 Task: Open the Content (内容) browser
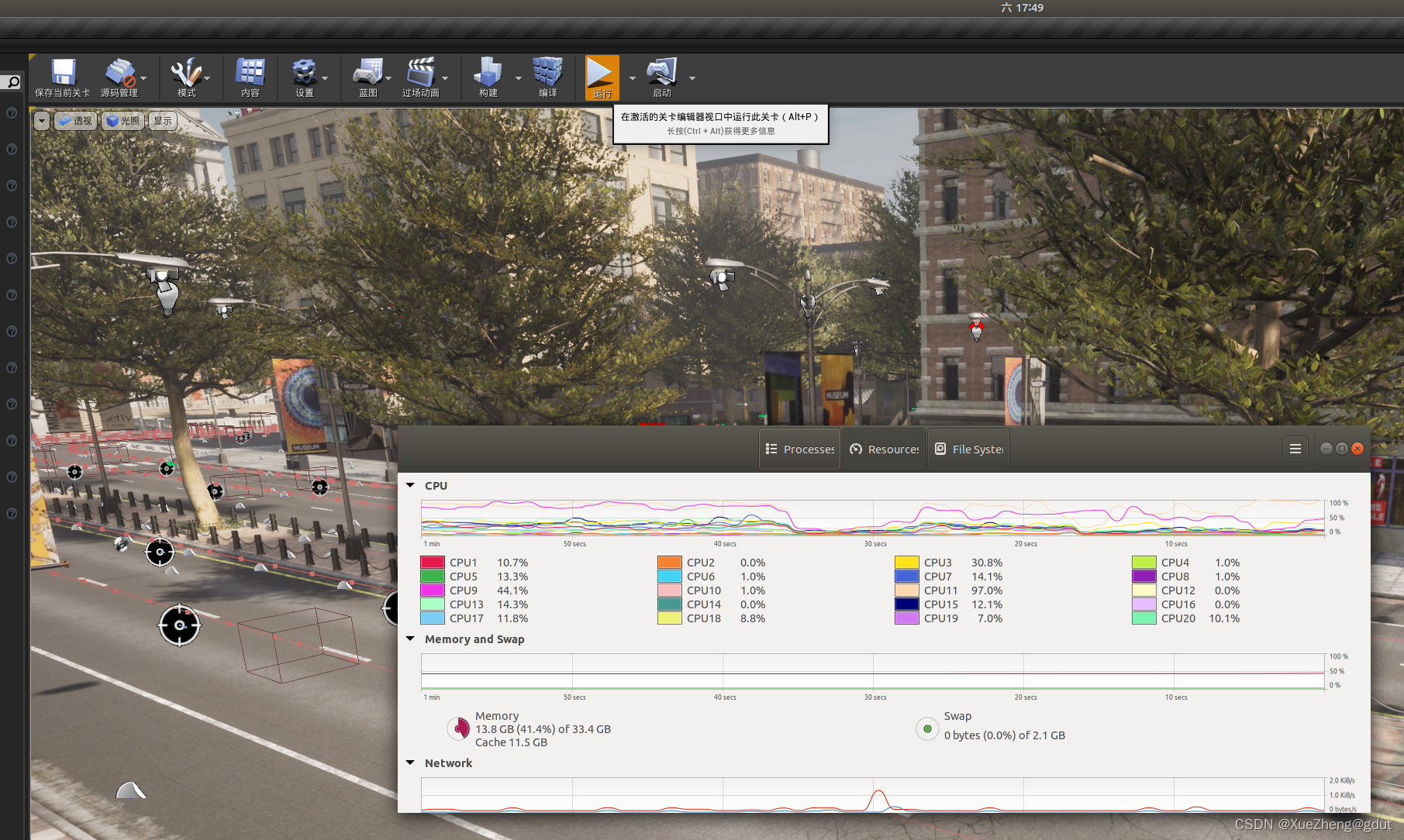click(250, 77)
